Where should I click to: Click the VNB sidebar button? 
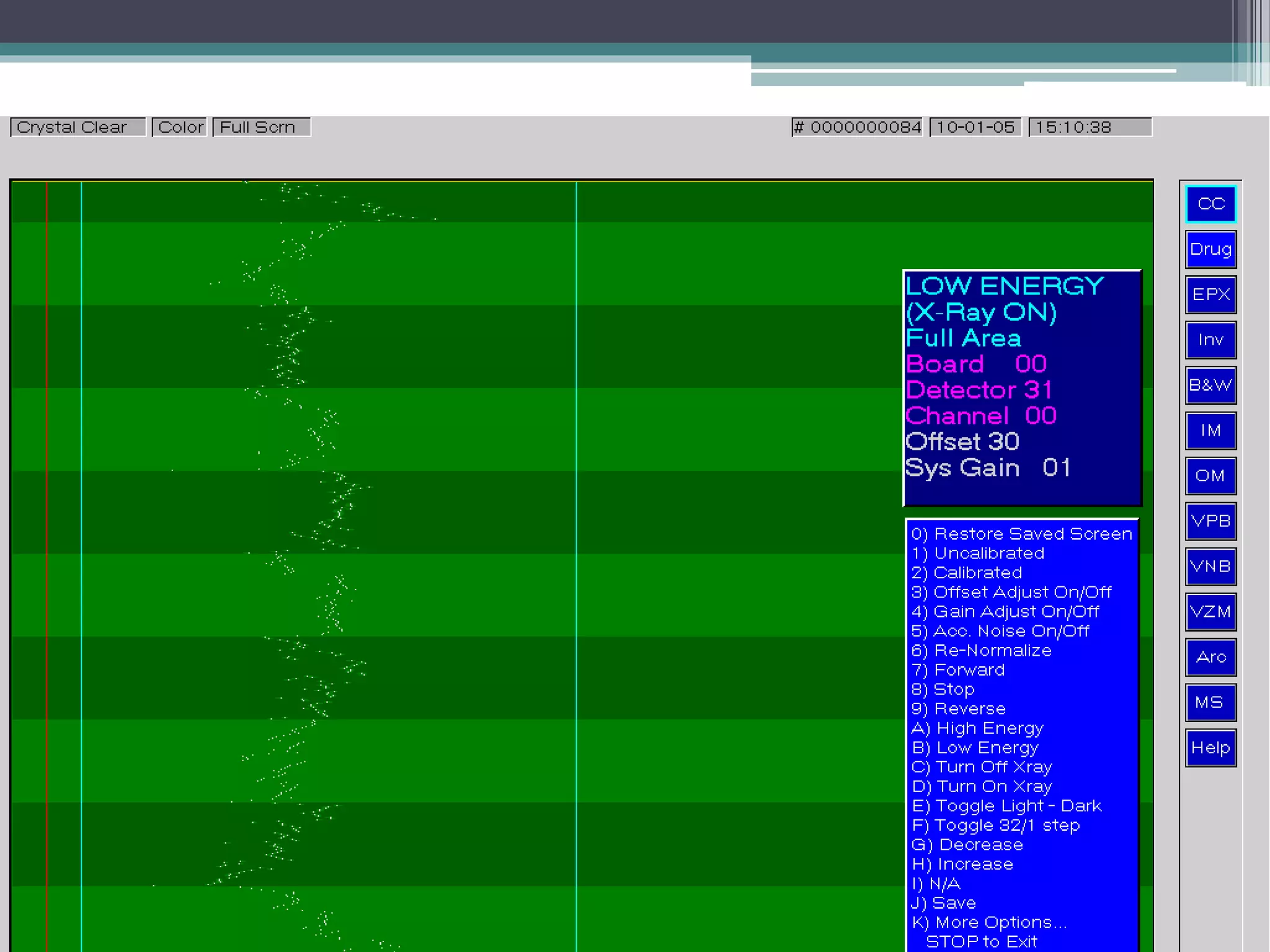(x=1210, y=566)
